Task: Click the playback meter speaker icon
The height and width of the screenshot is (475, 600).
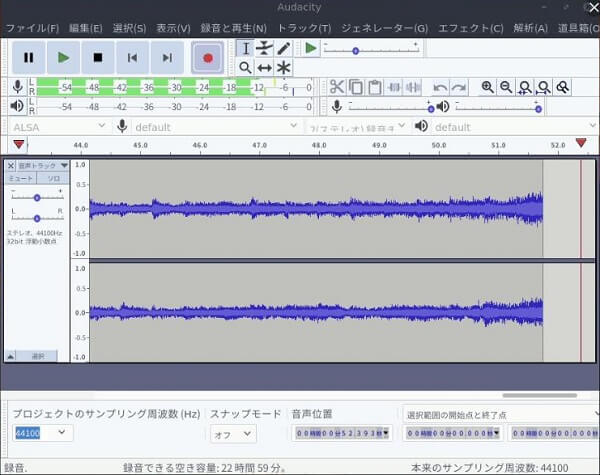Action: pos(17,106)
